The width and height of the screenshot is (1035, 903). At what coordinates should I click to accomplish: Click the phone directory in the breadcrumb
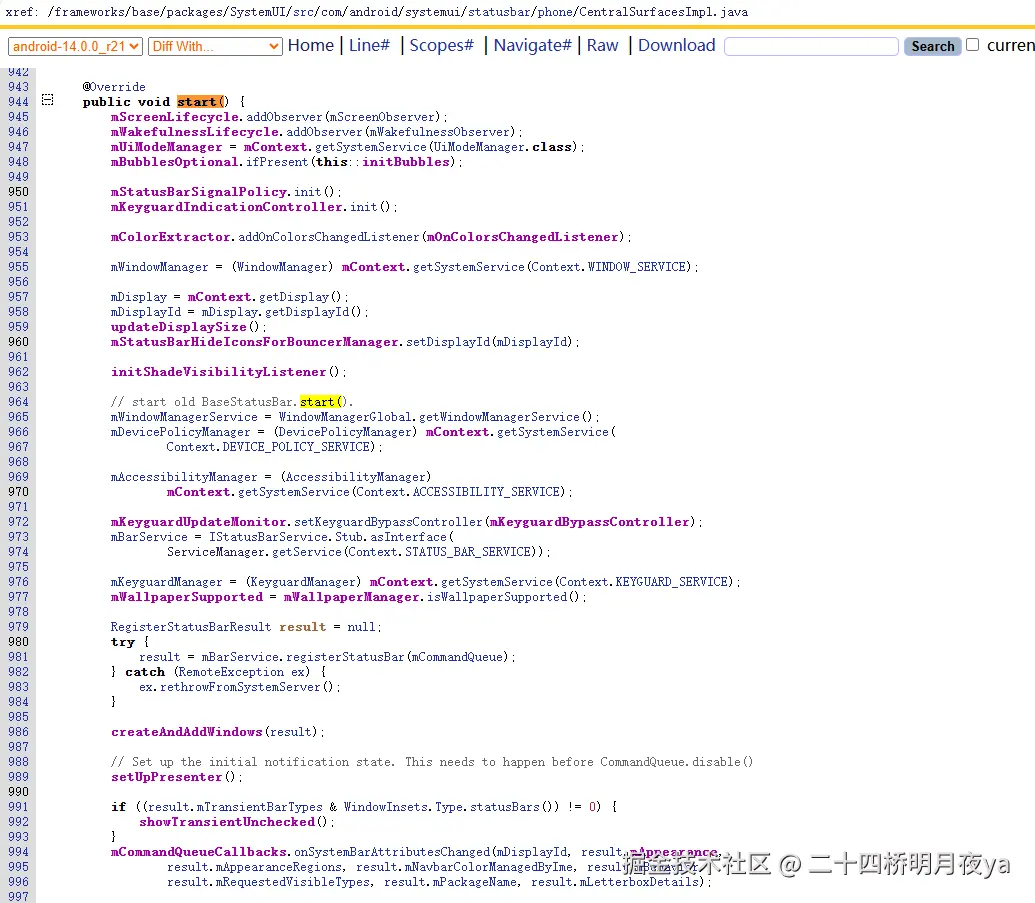coord(557,13)
